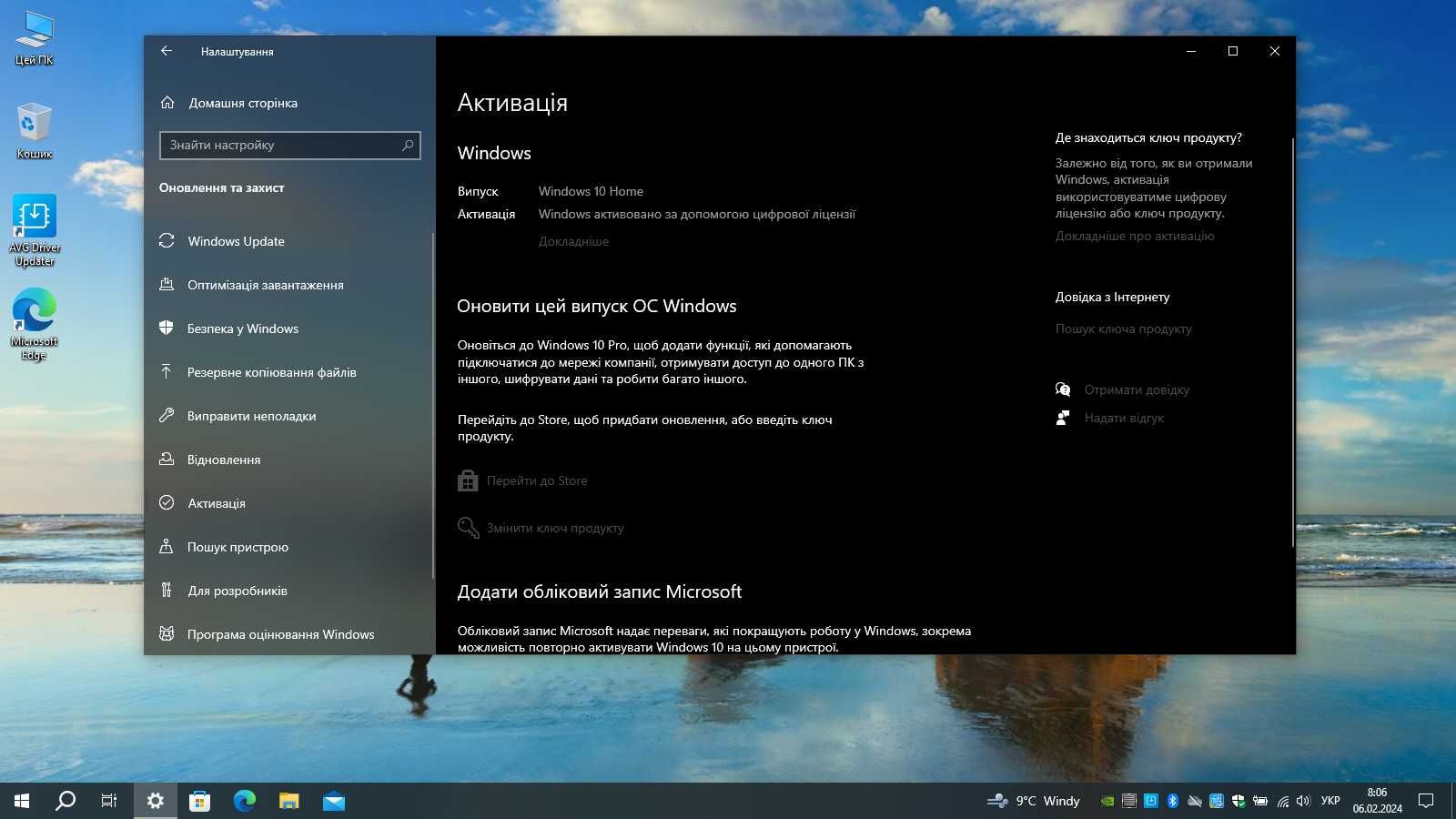Viewport: 1456px width, 819px height.
Task: Open the Windows Start menu
Action: point(22,801)
